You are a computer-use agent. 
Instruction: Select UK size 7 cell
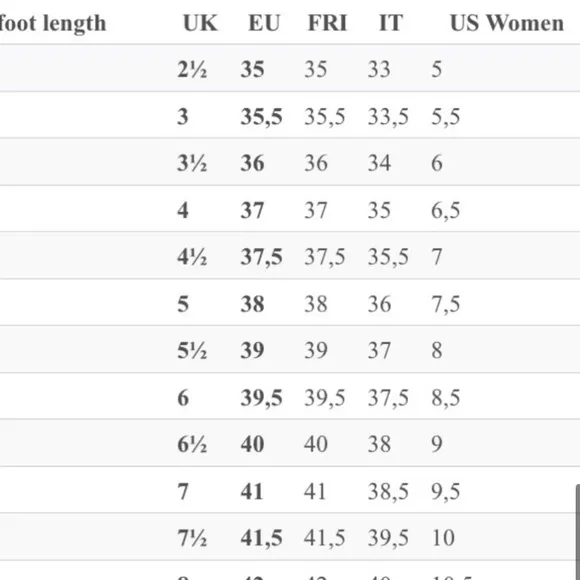(x=183, y=492)
